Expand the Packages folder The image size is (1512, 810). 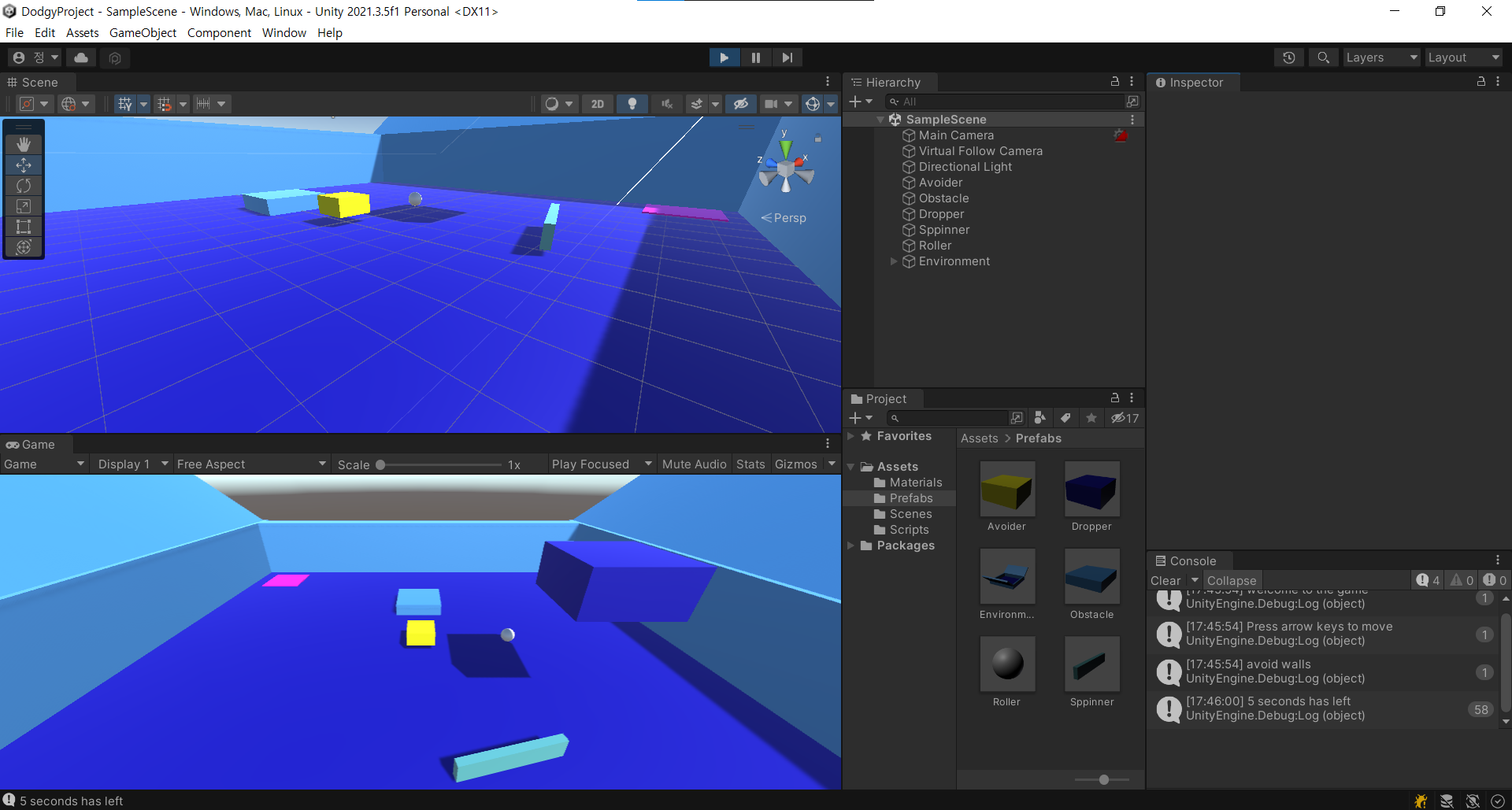tap(850, 546)
